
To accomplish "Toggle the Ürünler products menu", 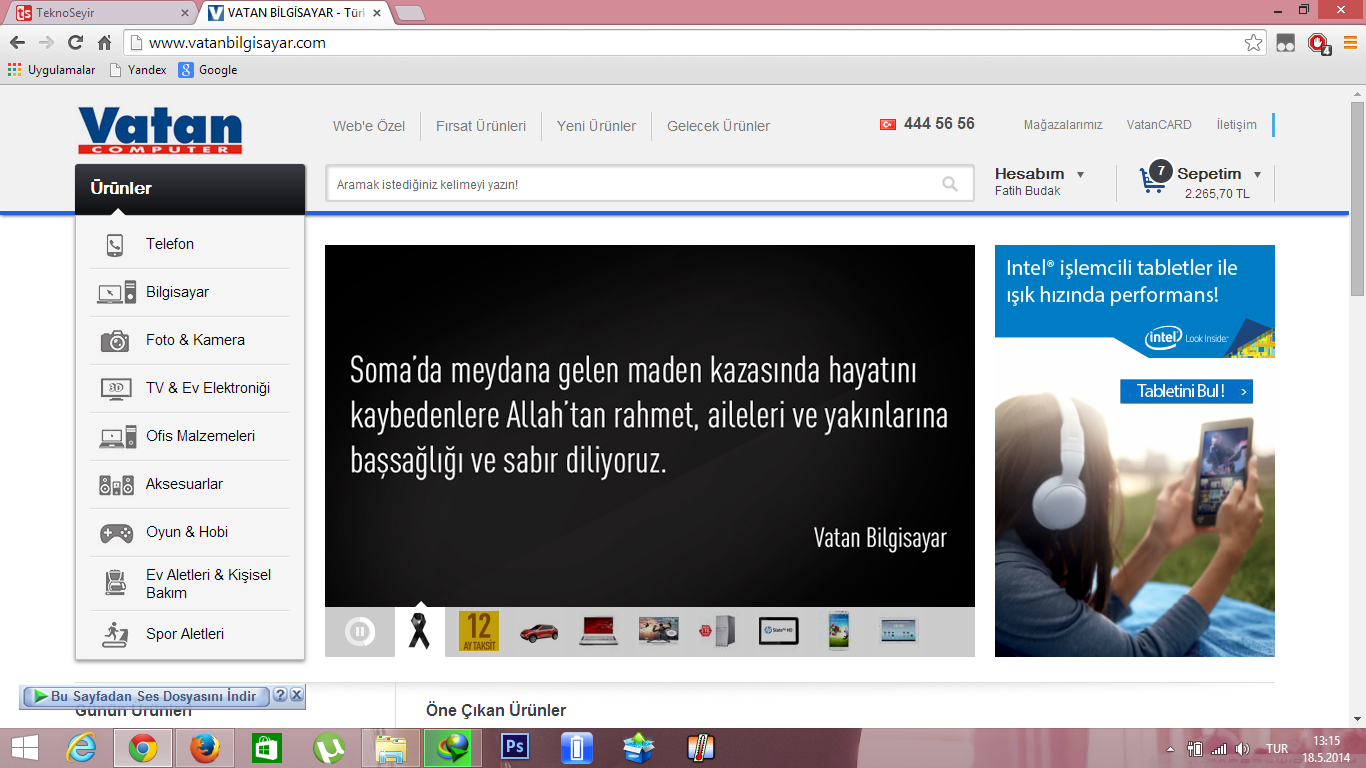I will 190,188.
